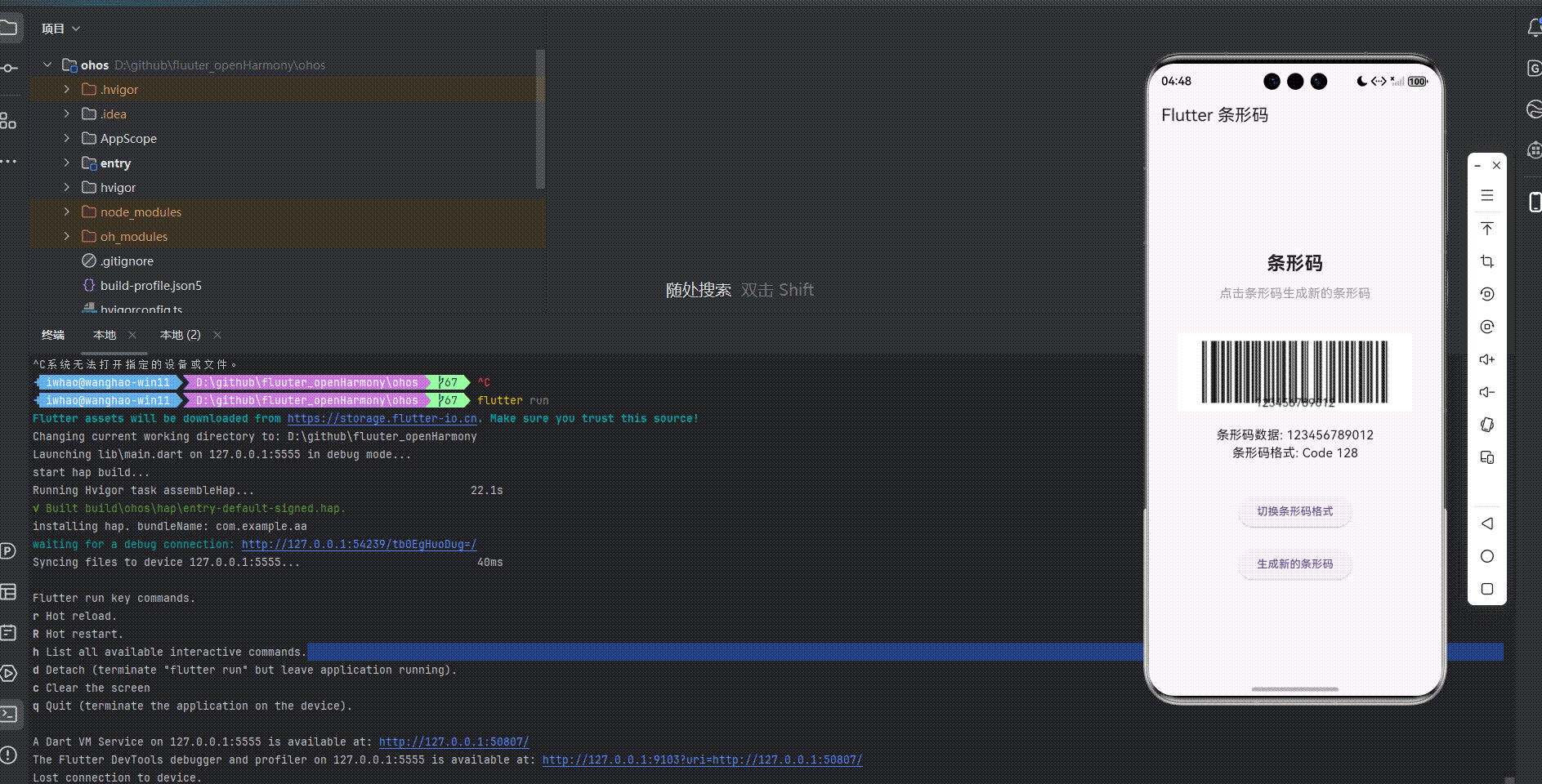Select the 终端 terminal panel title

point(53,335)
